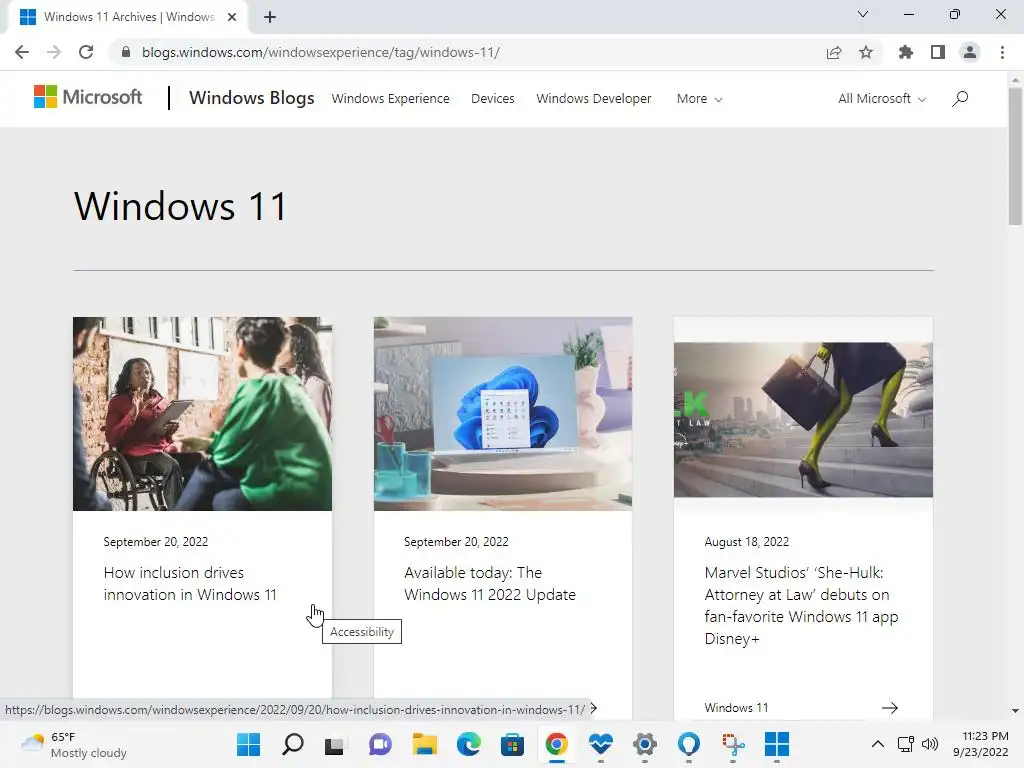Open 'Available today: The Windows 11 2022 Update'
1024x768 pixels.
coord(490,584)
